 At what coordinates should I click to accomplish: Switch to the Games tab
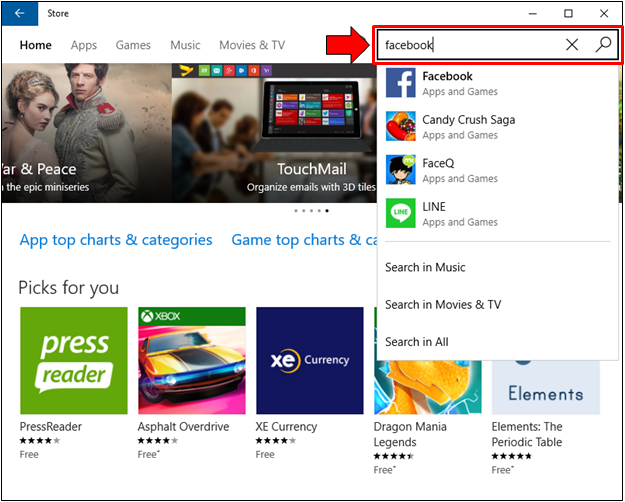133,45
